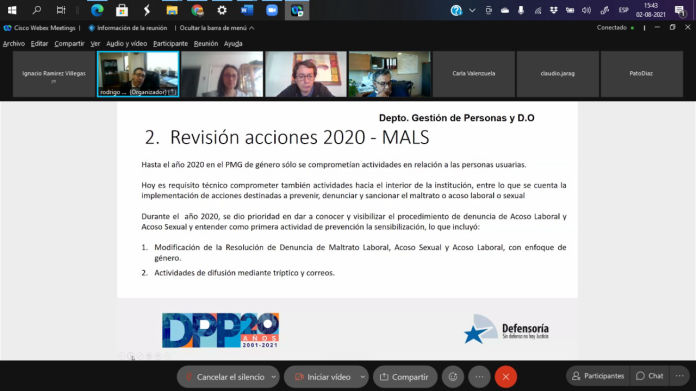Image resolution: width=696 pixels, height=391 pixels.
Task: Click the volume speaker tray icon
Action: (x=586, y=10)
